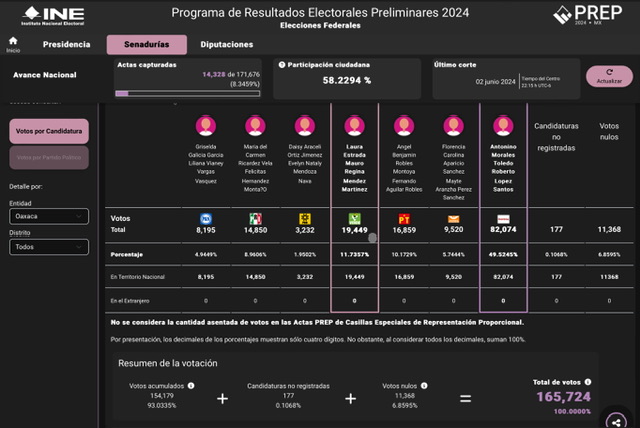
Task: Select Antonino Morales candidate avatar
Action: (x=503, y=125)
